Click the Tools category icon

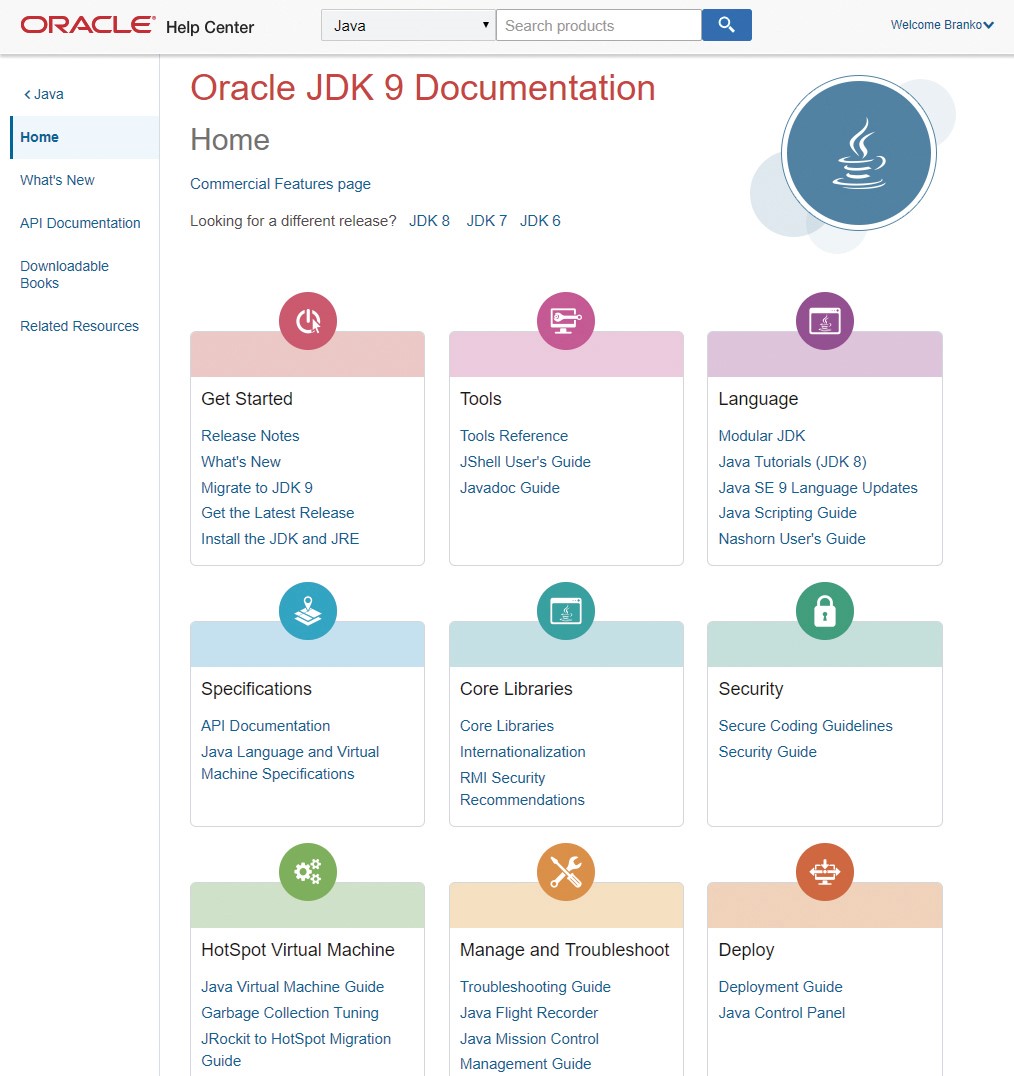(x=566, y=321)
